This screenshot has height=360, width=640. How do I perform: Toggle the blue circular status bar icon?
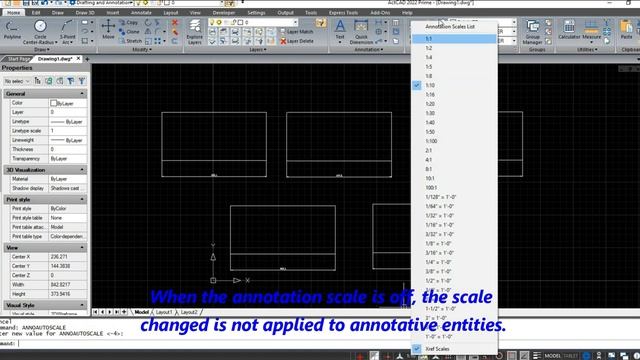tap(587, 356)
